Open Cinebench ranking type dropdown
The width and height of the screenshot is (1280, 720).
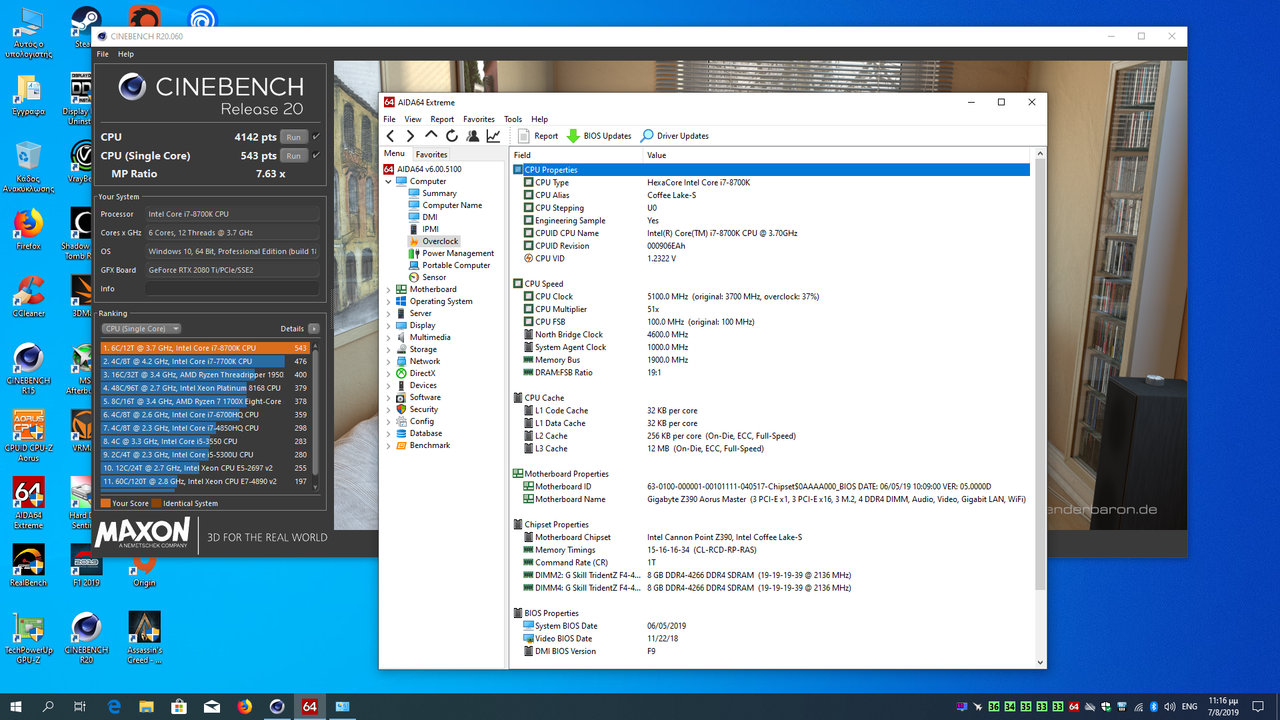[x=141, y=328]
